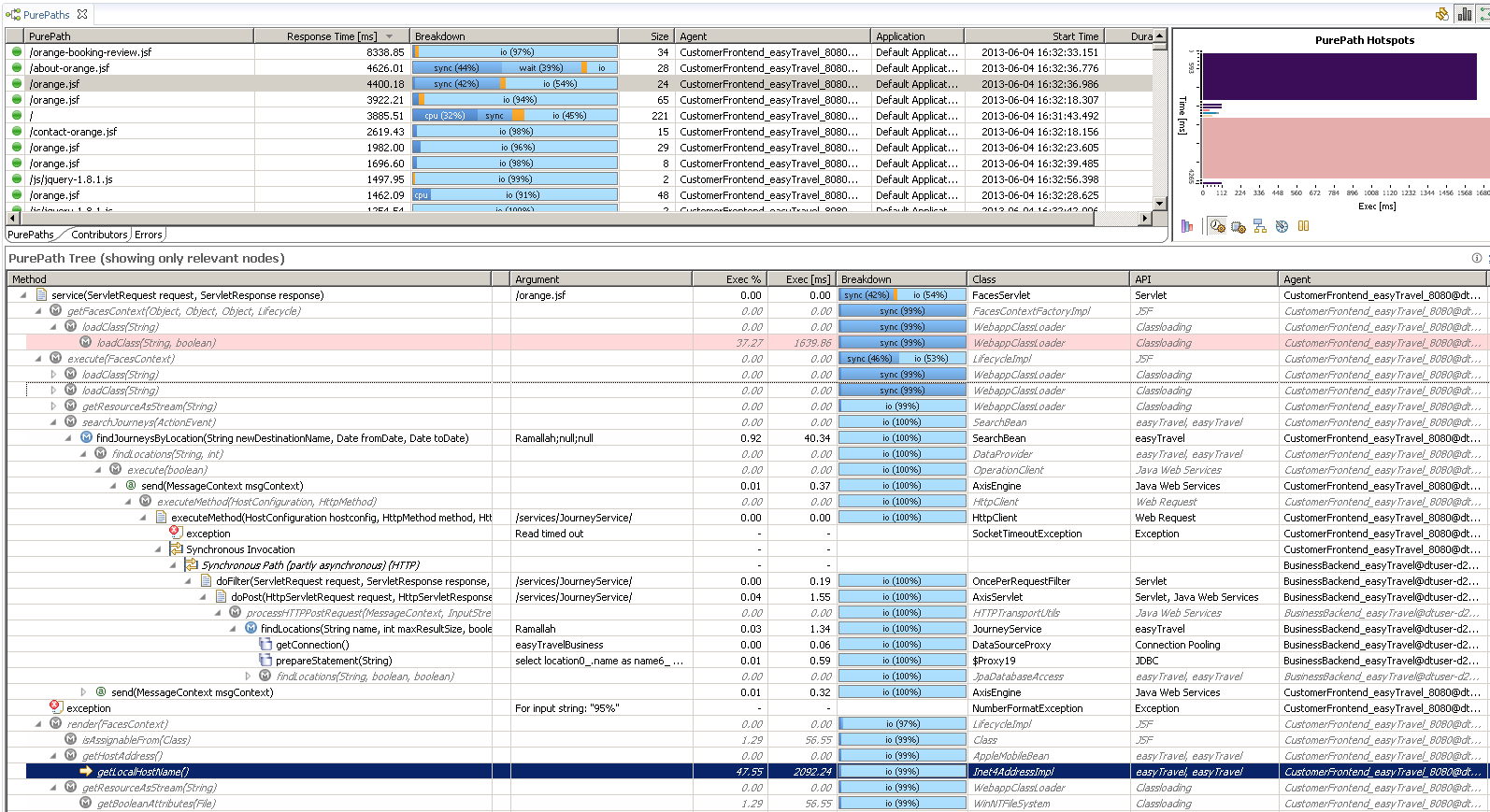Click the large pink hotspot bar
Image resolution: width=1490 pixels, height=812 pixels.
tap(1345, 148)
